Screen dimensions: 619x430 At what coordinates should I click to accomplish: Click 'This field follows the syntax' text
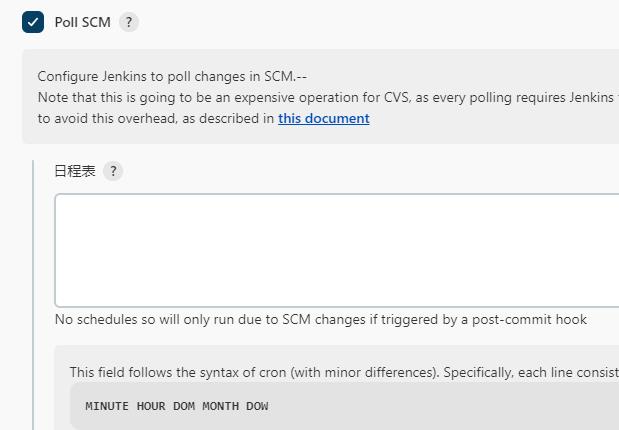(180, 372)
